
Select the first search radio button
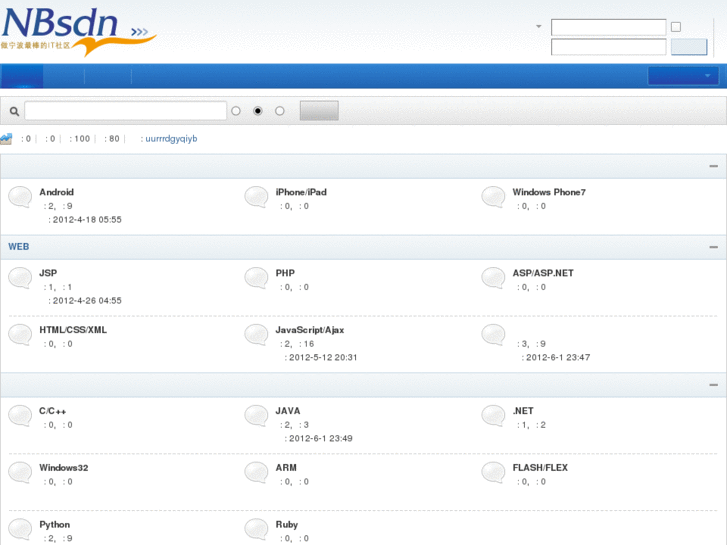coord(236,111)
